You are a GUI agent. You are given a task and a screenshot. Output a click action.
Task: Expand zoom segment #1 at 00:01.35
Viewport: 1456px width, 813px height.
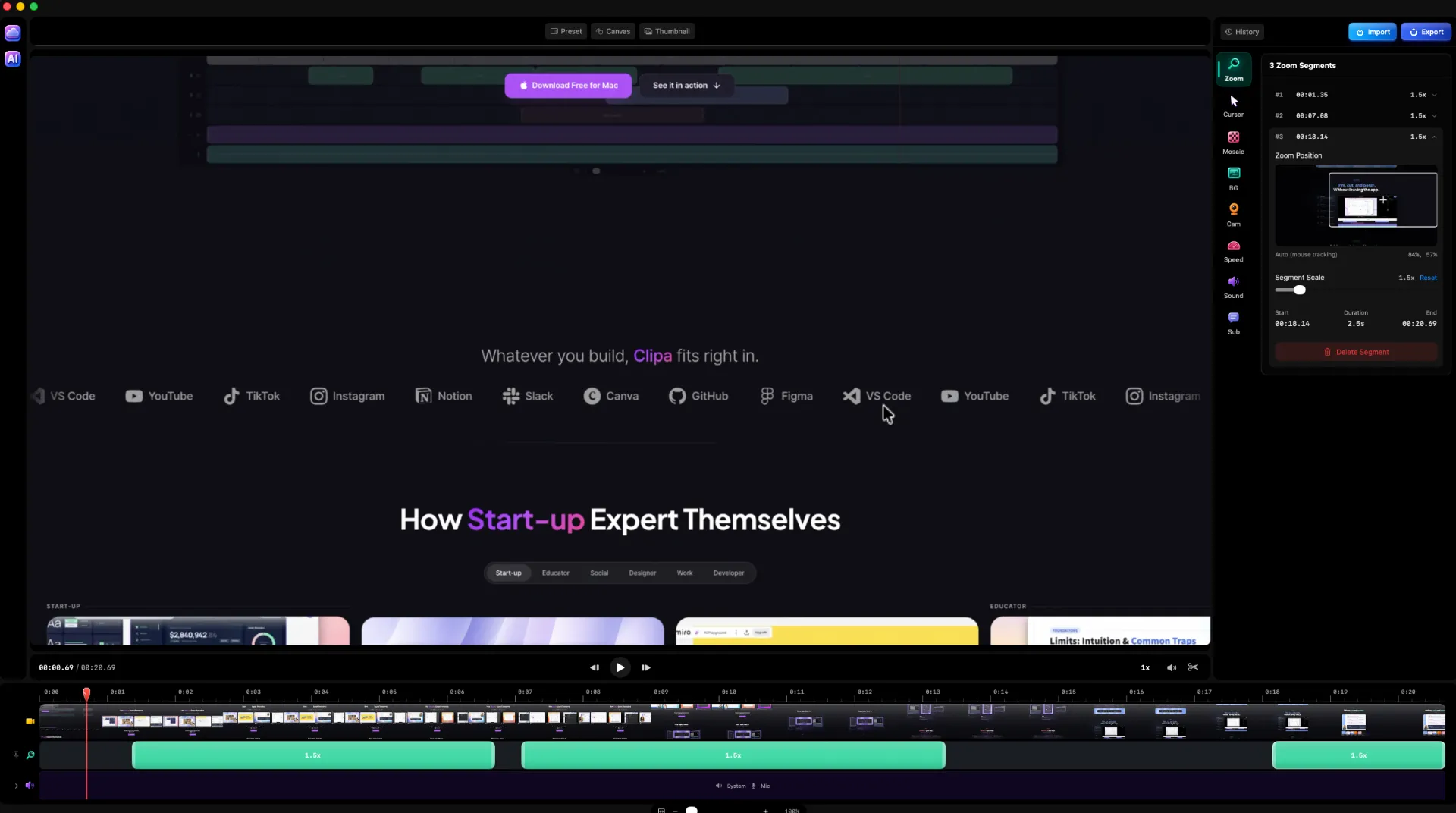click(1356, 95)
